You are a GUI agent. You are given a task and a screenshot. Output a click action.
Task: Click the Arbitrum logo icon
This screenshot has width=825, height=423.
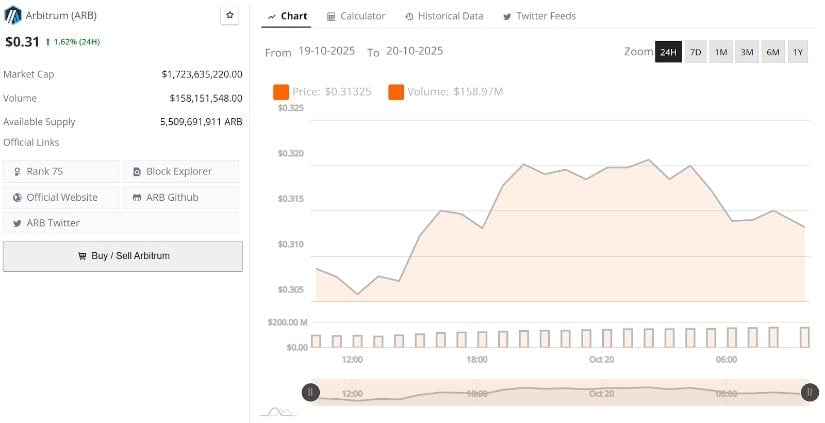point(12,16)
